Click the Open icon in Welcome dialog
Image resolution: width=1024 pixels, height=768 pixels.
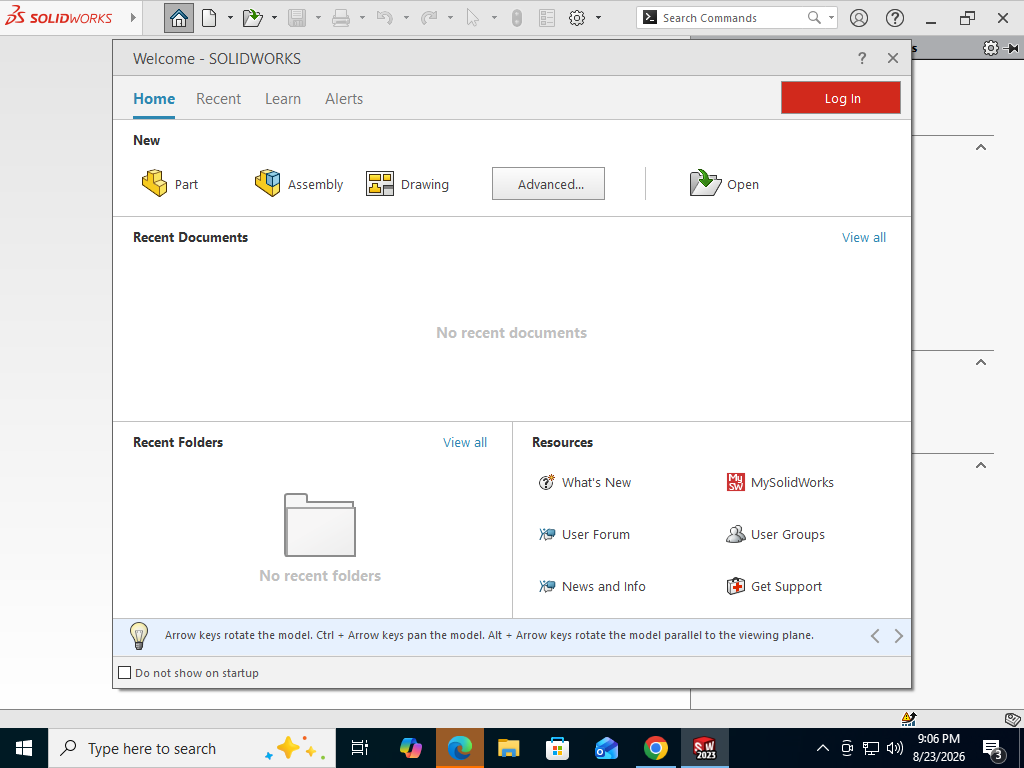(x=724, y=184)
